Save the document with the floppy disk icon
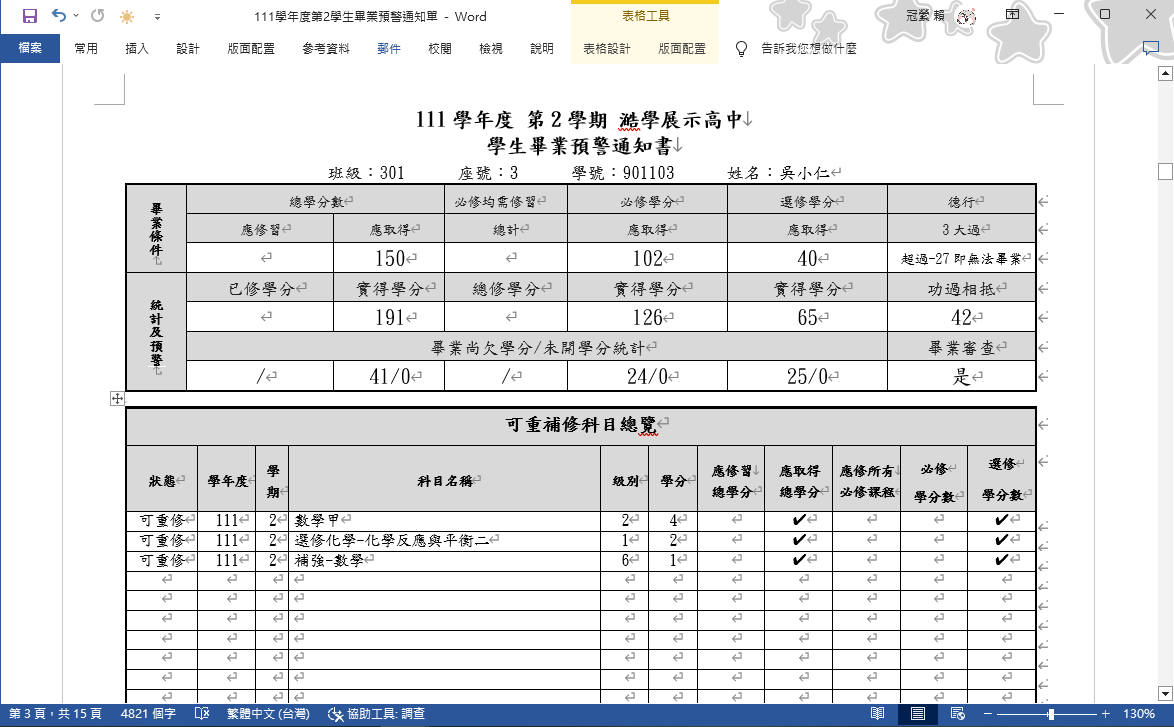Image resolution: width=1174 pixels, height=727 pixels. coord(30,16)
